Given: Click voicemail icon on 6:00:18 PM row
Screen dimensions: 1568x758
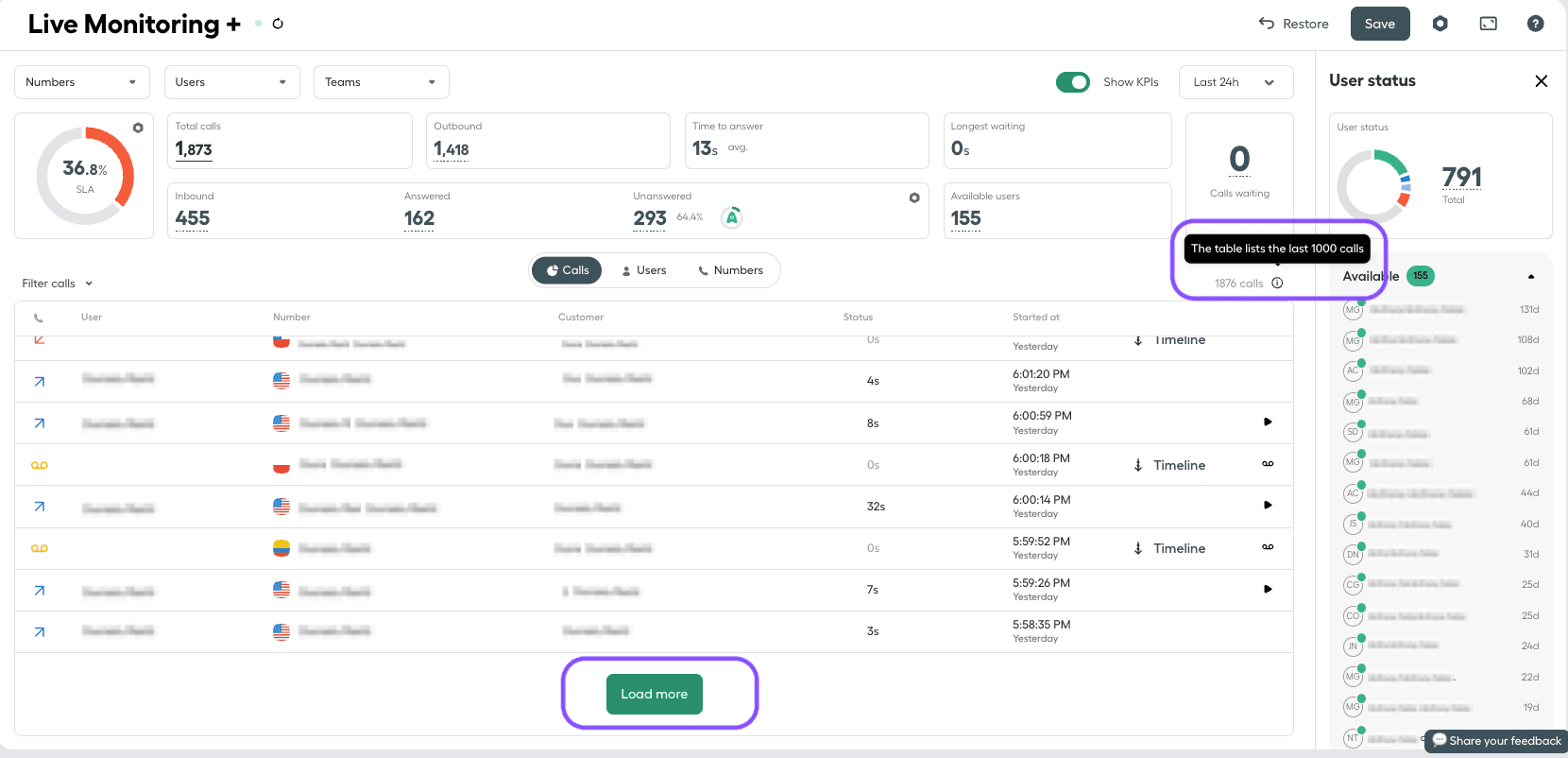Looking at the screenshot, I should [x=1268, y=464].
